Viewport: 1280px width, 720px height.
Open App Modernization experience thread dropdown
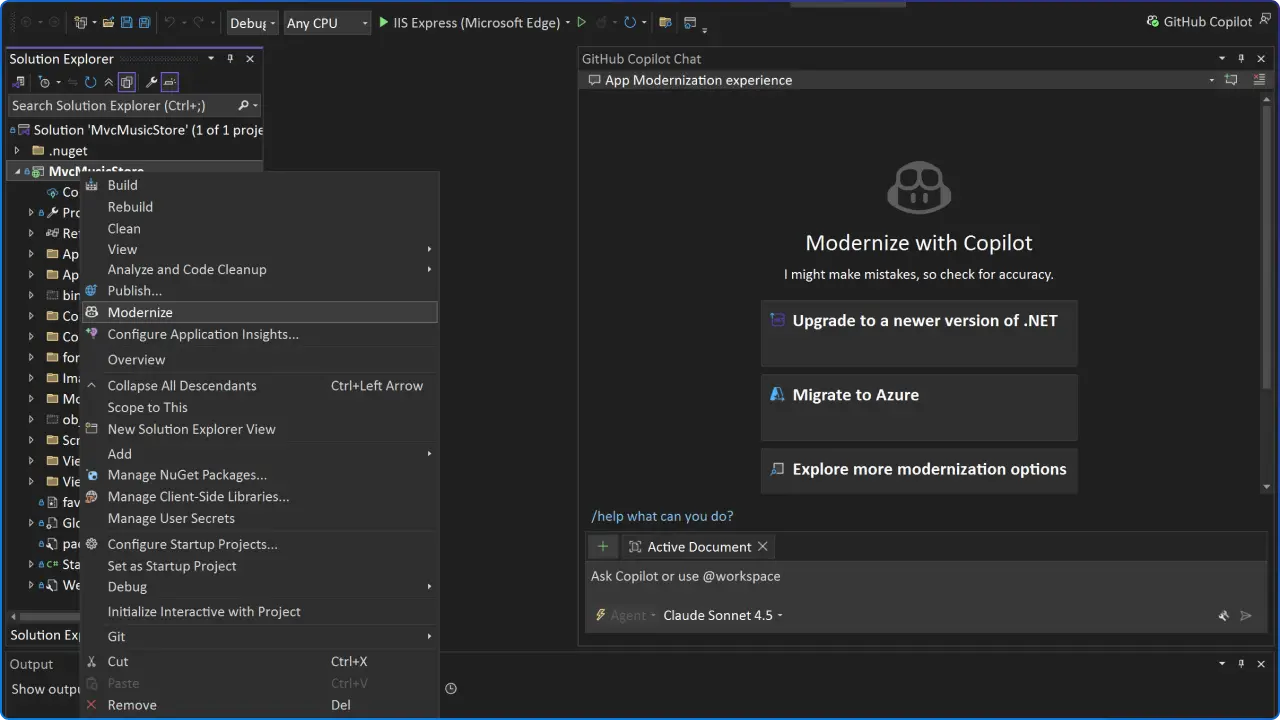click(x=1212, y=80)
